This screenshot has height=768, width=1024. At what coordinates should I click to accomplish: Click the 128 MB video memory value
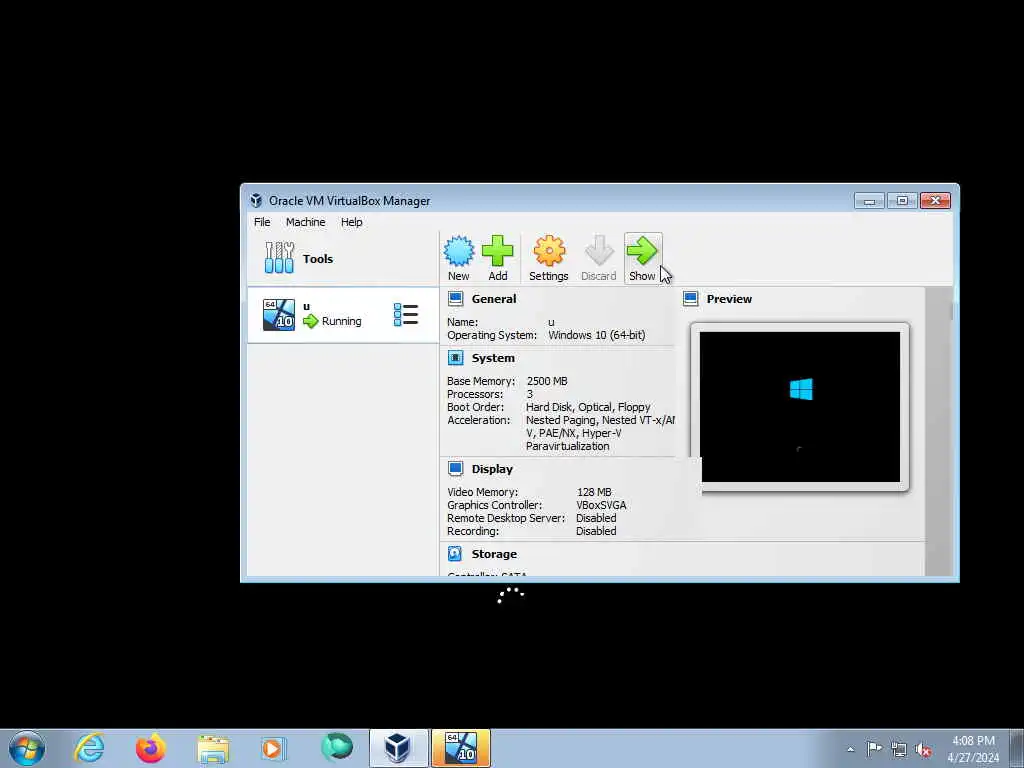(594, 492)
